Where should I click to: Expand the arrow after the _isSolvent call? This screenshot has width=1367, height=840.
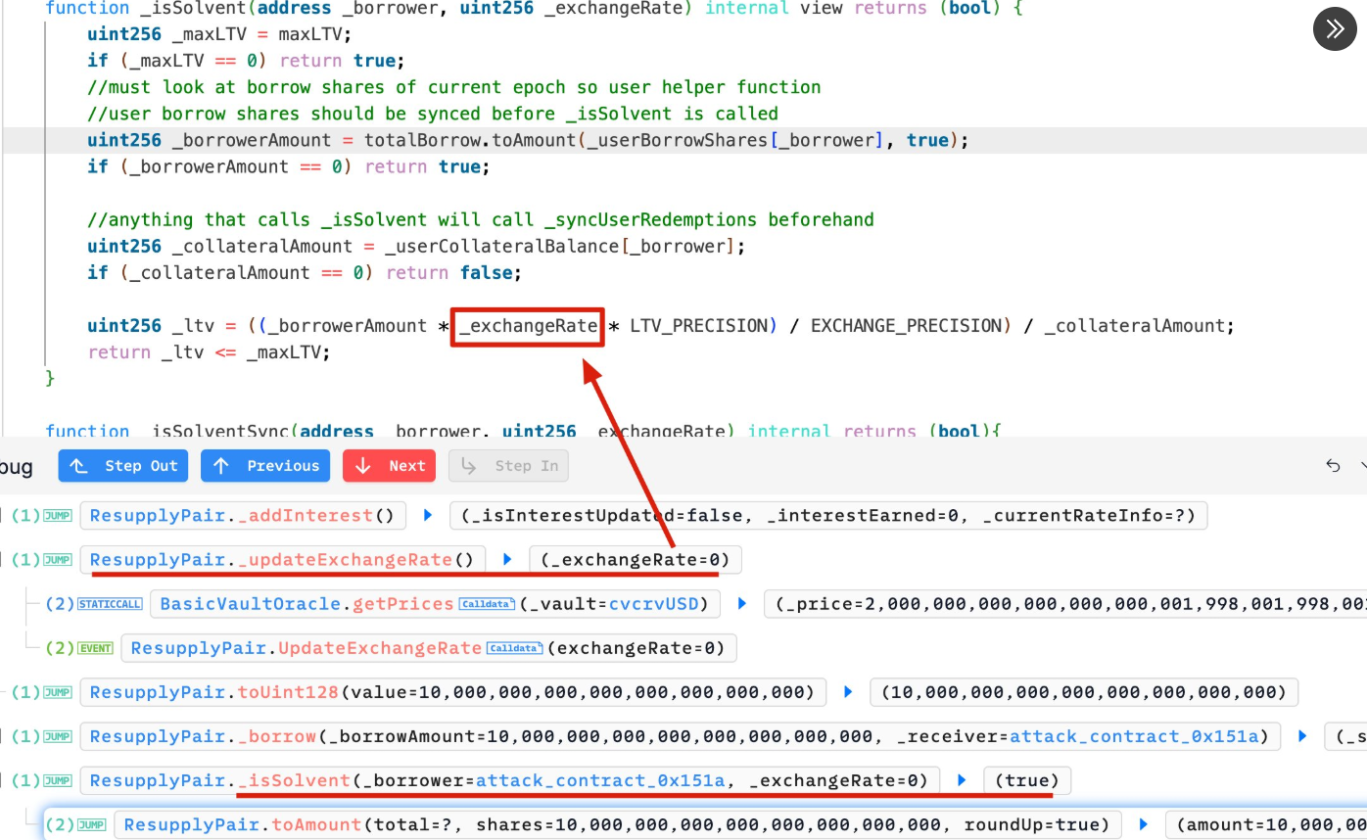tap(962, 780)
